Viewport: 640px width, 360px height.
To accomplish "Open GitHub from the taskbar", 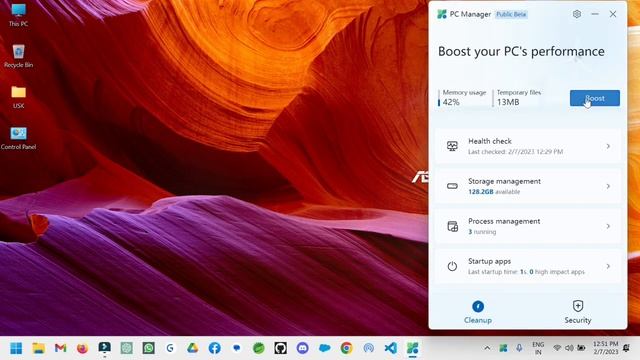I will (280, 348).
